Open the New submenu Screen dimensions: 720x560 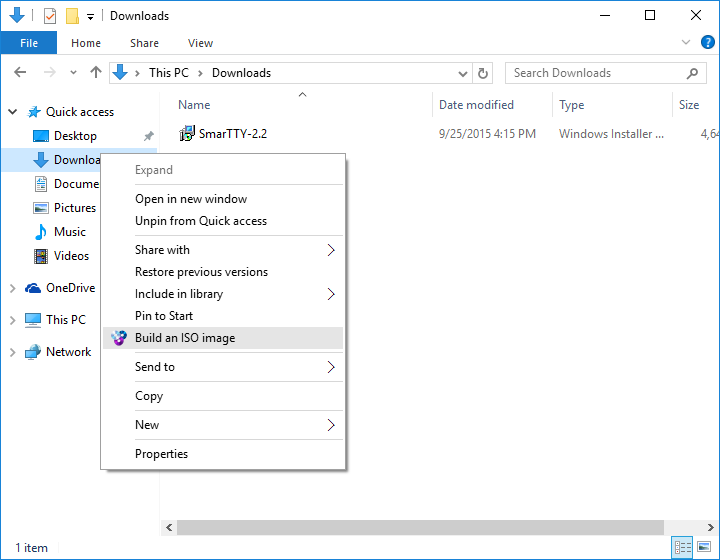pos(223,425)
